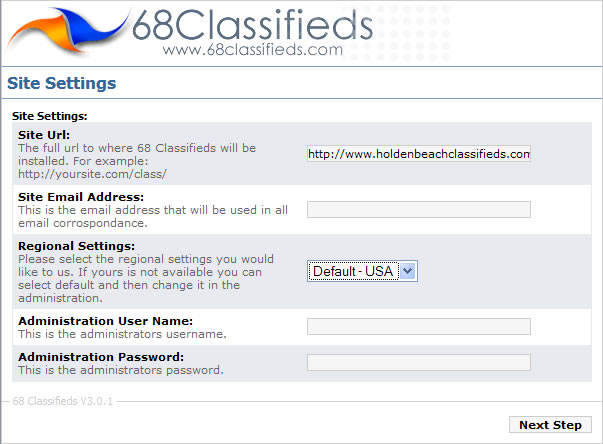Focus the Site Url input field
Screen dimensions: 603x444
pos(418,154)
